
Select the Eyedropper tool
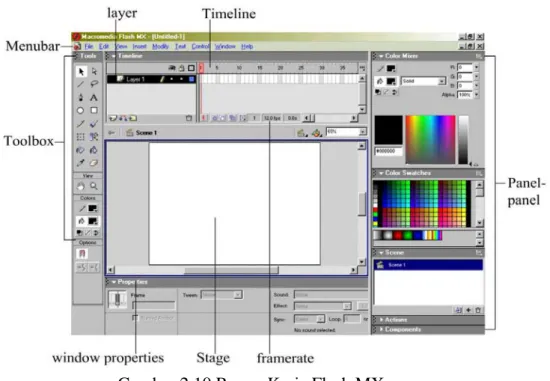tap(81, 163)
